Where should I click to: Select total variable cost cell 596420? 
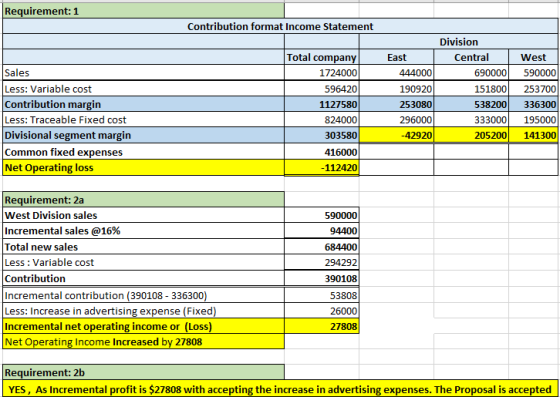tap(322, 89)
